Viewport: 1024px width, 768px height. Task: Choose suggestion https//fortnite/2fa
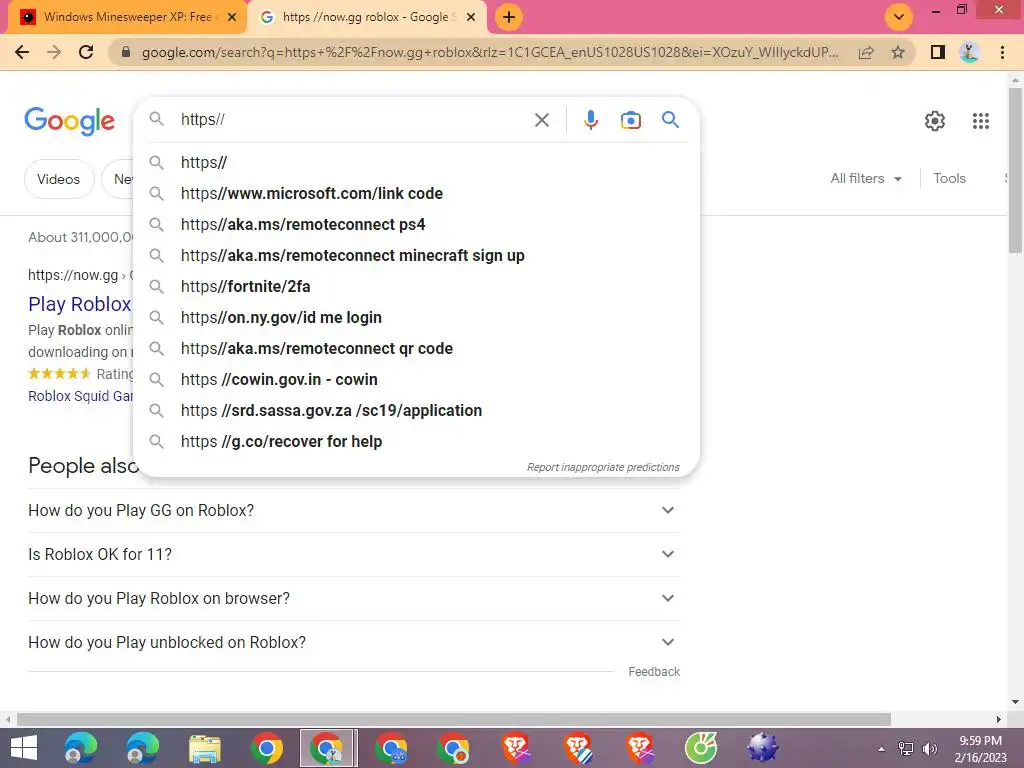(416, 287)
